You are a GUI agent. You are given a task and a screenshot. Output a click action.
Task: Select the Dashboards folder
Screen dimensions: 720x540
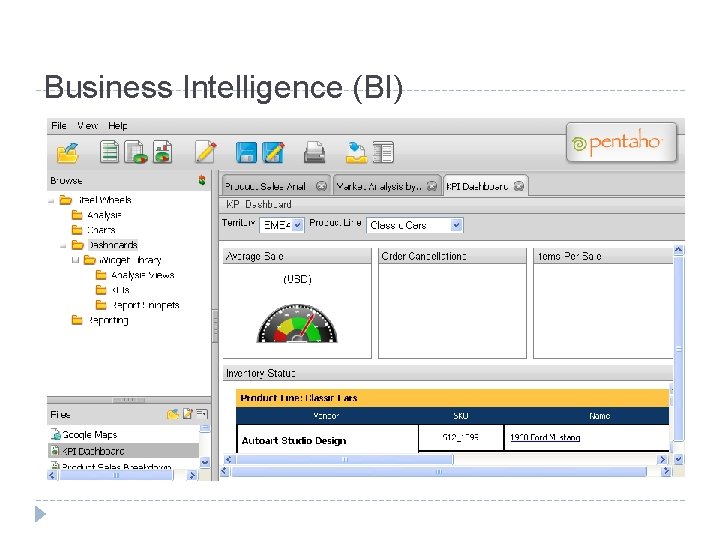click(112, 245)
